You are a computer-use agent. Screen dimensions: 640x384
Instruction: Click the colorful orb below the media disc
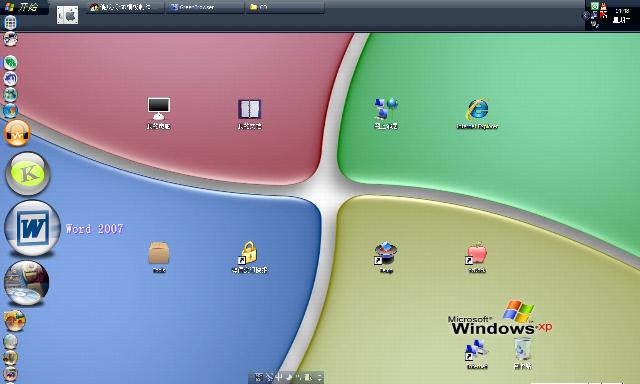coord(15,320)
